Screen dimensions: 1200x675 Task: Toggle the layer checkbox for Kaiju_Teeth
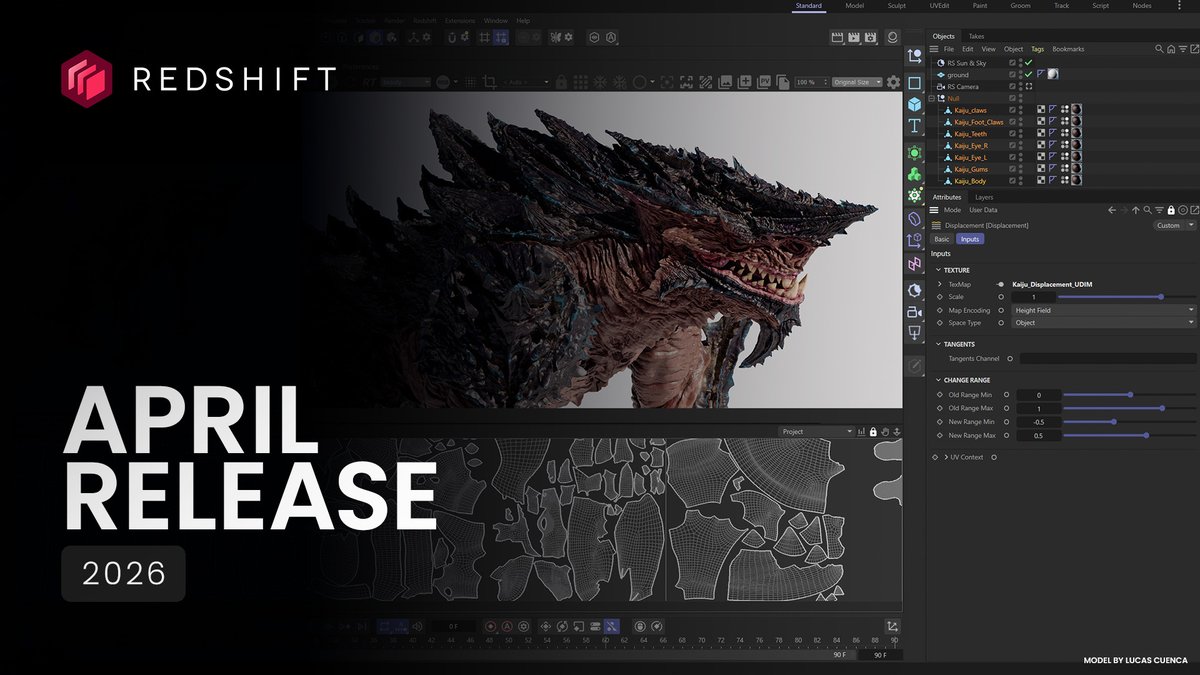tap(1013, 133)
